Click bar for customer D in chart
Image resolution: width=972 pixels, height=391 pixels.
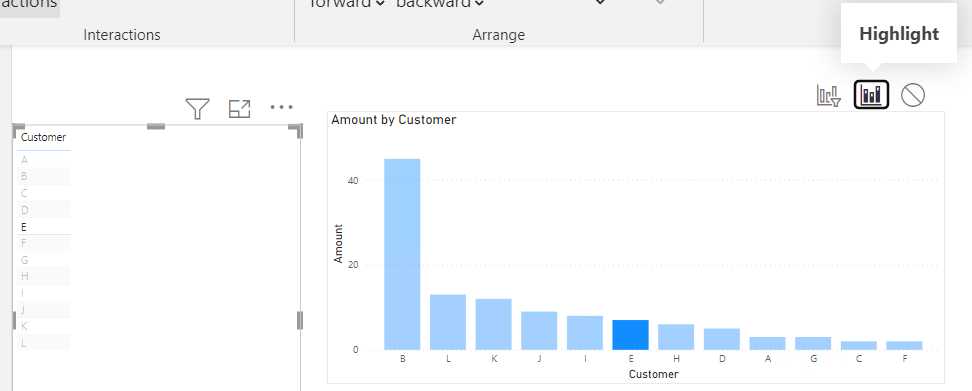[x=722, y=339]
